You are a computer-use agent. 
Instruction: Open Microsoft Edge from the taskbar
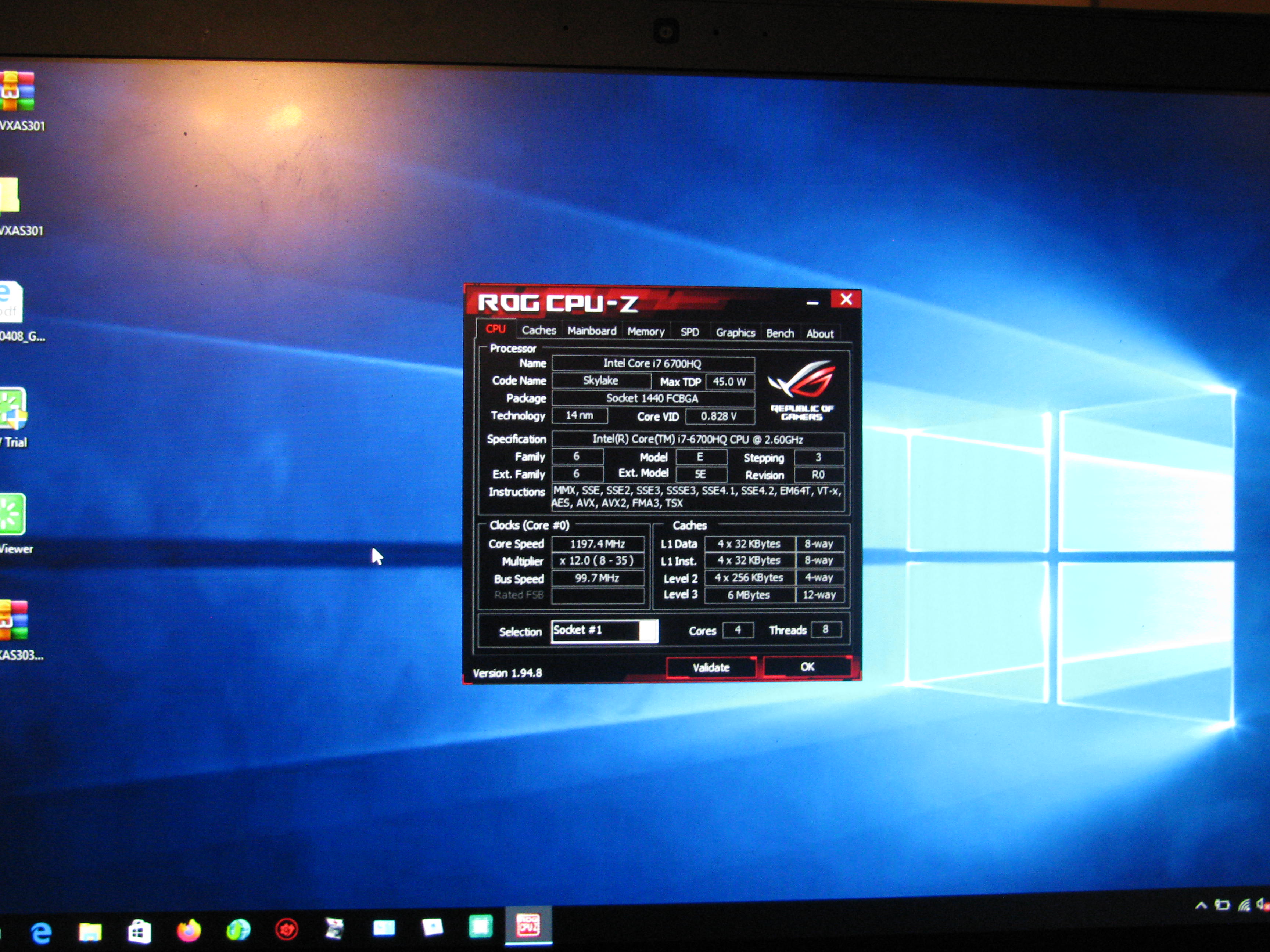coord(41,933)
